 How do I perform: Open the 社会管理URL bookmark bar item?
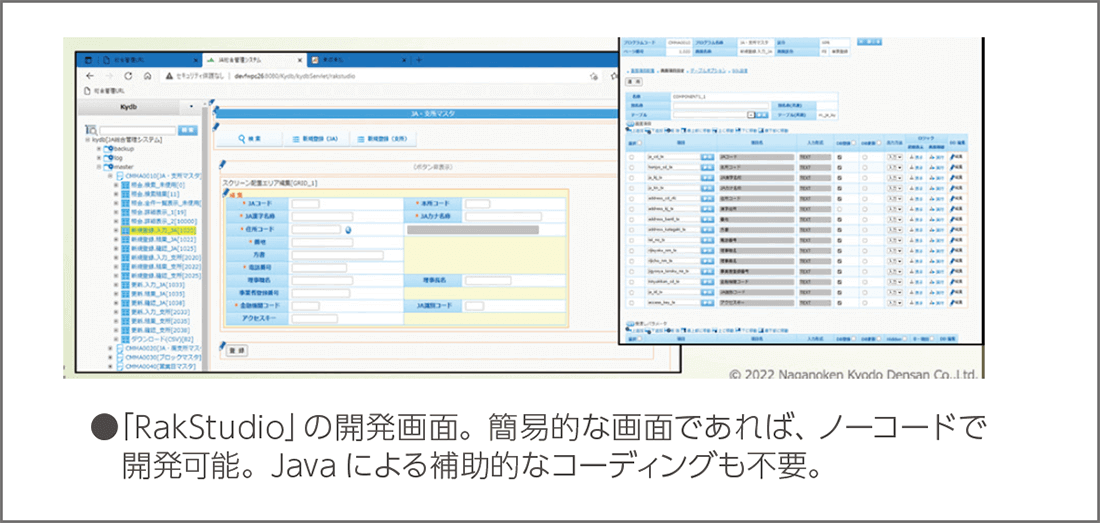coord(104,92)
